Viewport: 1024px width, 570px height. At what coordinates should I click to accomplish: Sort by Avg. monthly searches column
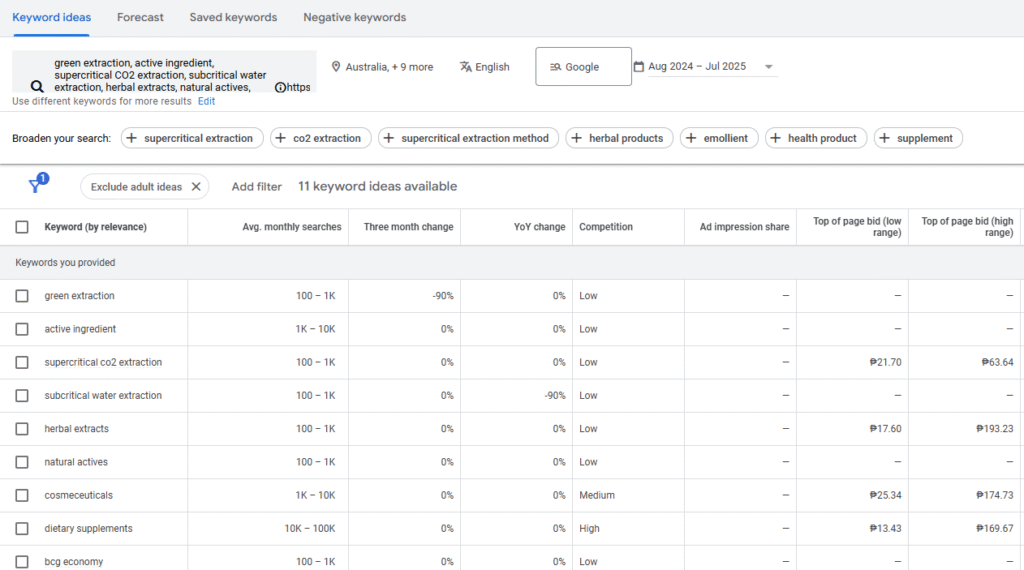(x=291, y=227)
